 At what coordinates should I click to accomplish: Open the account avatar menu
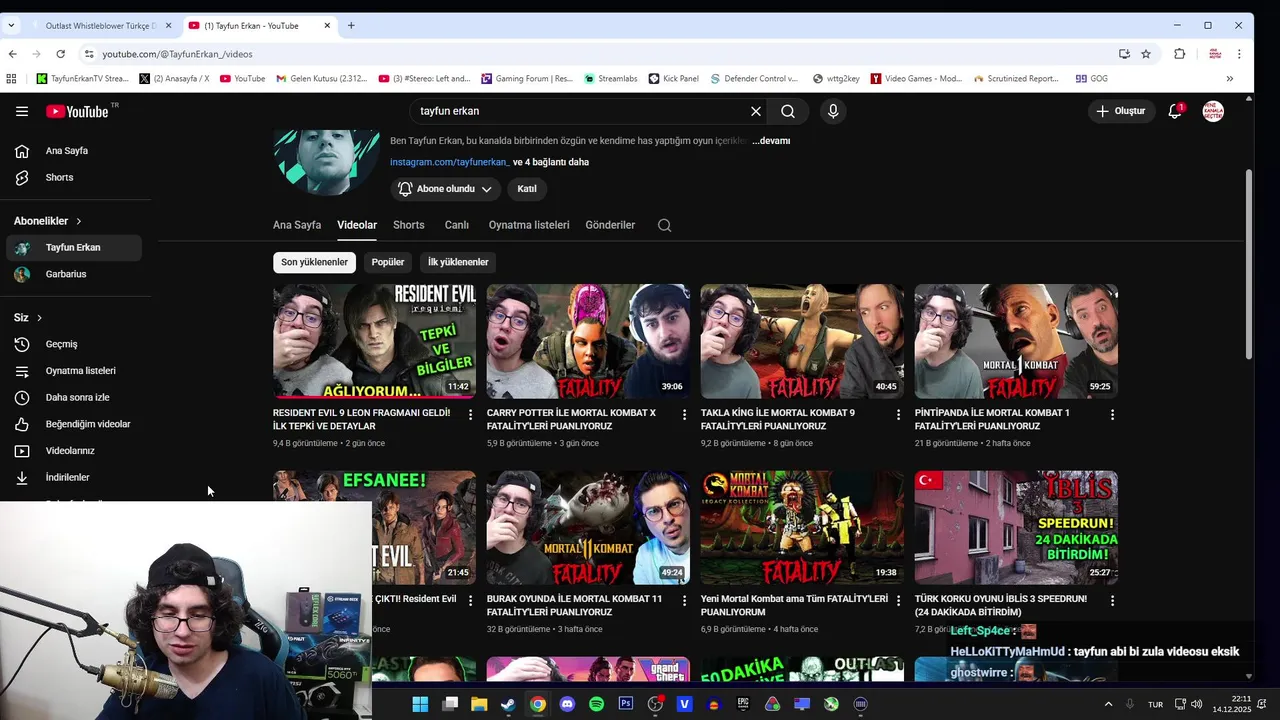tap(1213, 111)
